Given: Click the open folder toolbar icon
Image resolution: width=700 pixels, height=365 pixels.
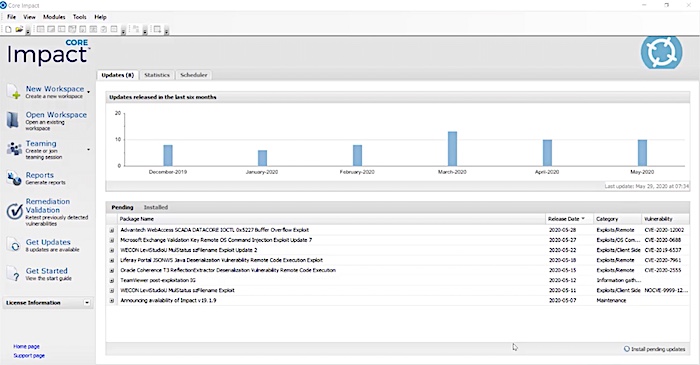Looking at the screenshot, I should 19,29.
